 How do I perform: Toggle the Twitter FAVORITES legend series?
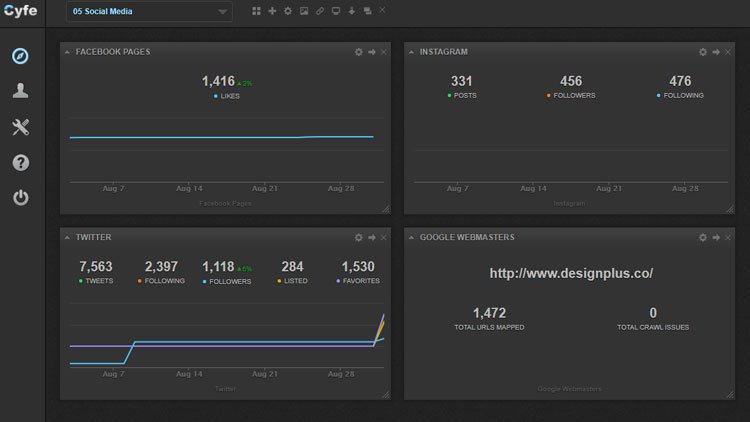pyautogui.click(x=358, y=281)
